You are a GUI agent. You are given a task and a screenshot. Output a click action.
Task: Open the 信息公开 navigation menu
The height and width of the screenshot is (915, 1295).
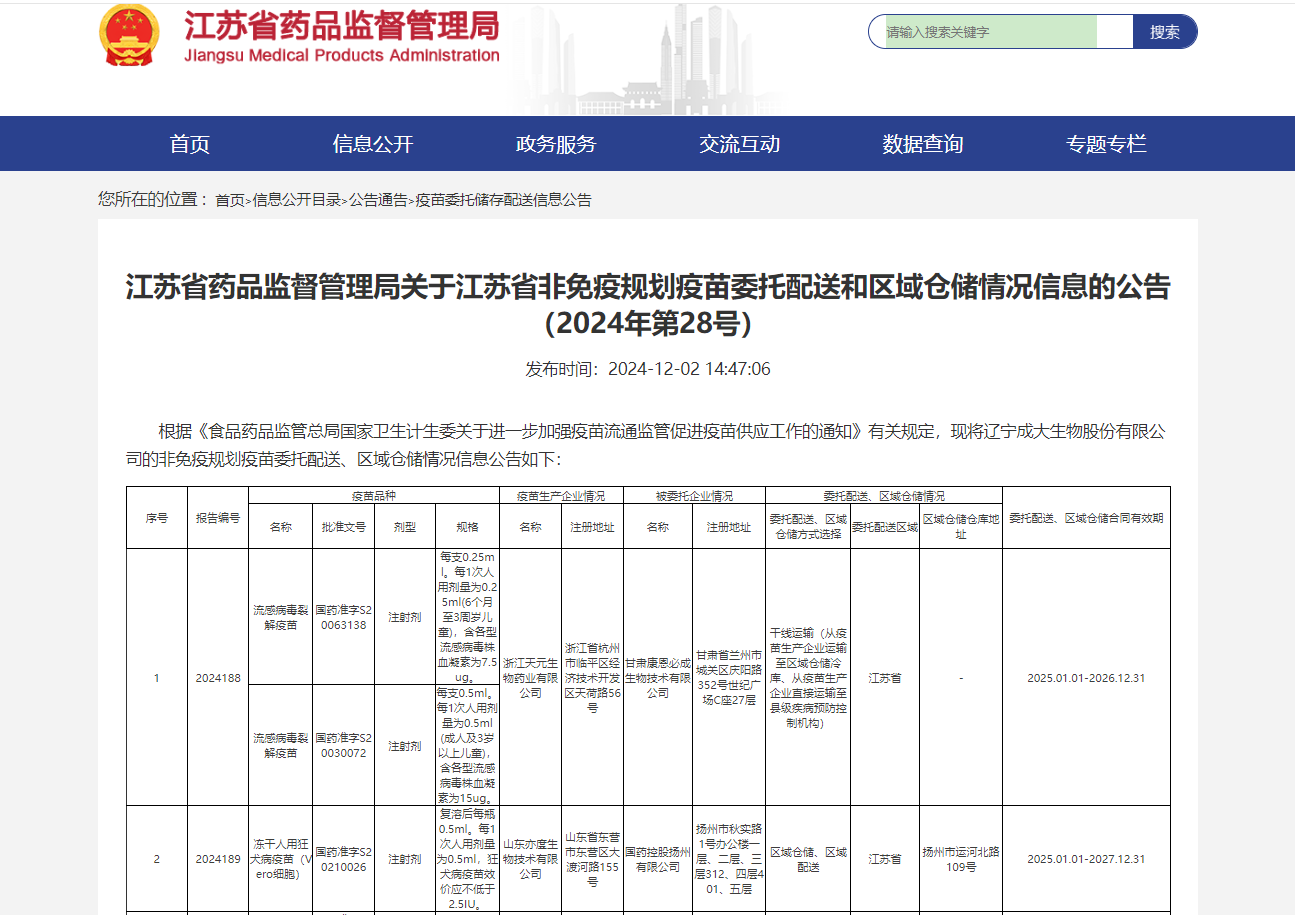pos(372,144)
